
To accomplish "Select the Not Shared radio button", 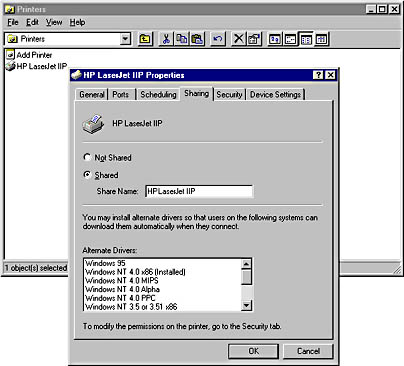I will [87, 157].
